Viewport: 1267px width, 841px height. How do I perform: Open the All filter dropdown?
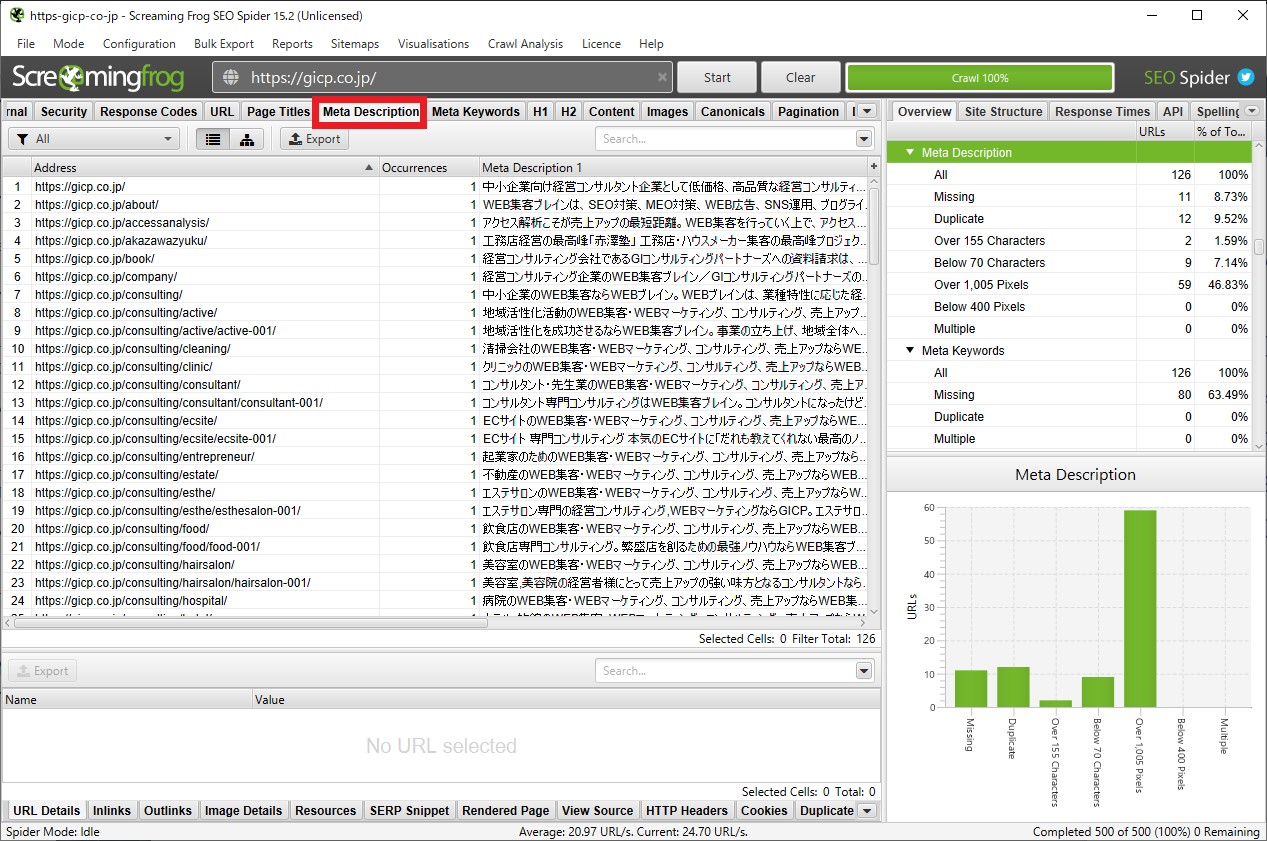[94, 139]
